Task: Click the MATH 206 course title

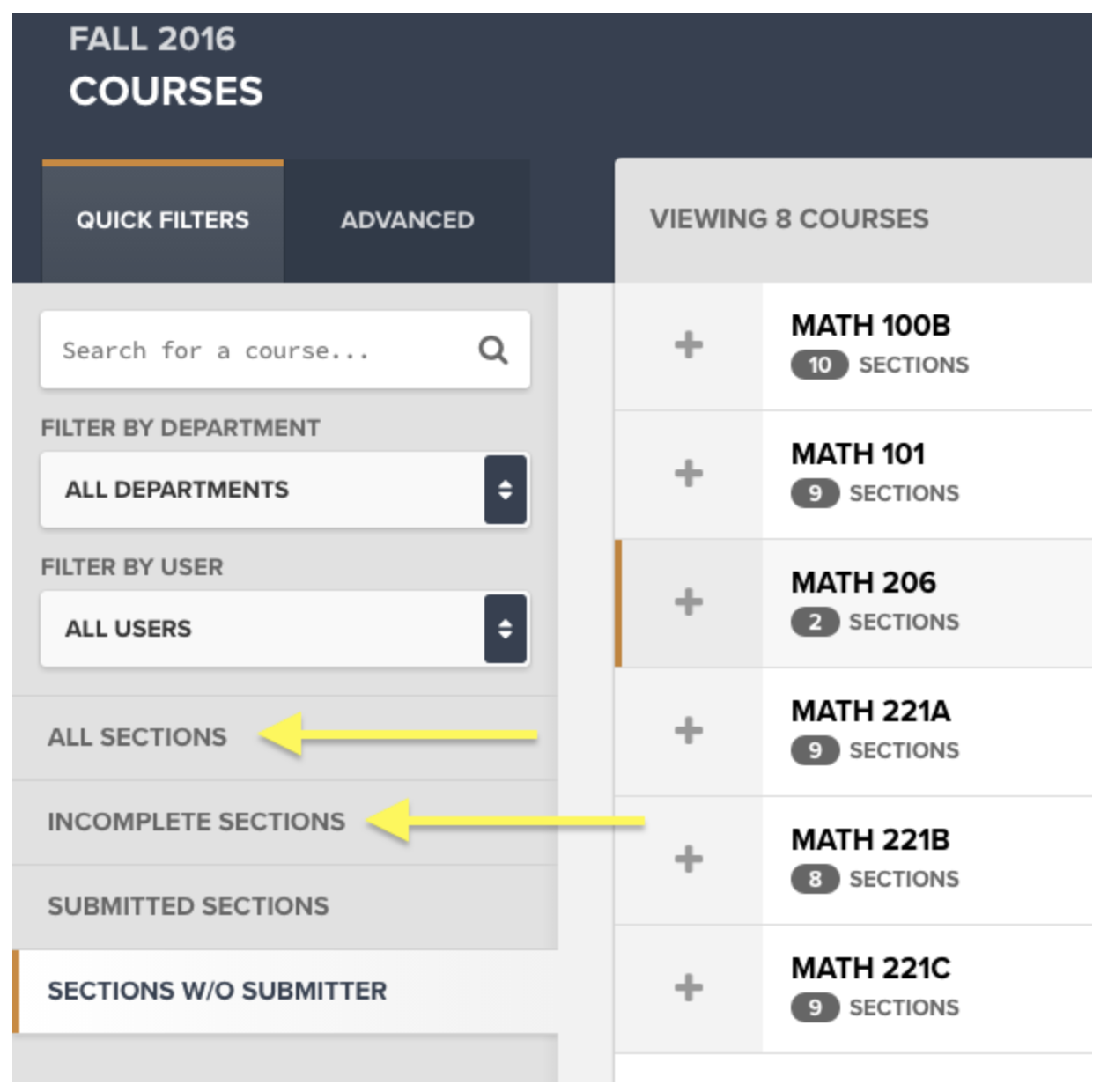Action: point(863,582)
